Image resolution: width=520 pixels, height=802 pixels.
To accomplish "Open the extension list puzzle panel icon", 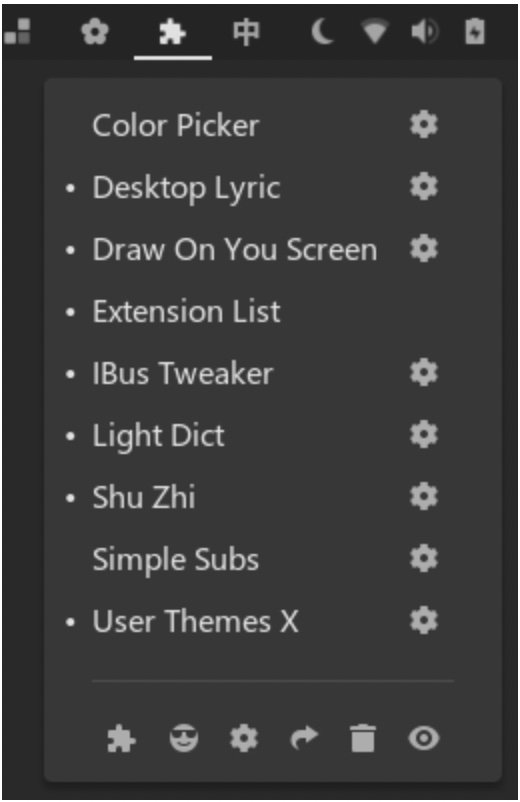I will [173, 33].
